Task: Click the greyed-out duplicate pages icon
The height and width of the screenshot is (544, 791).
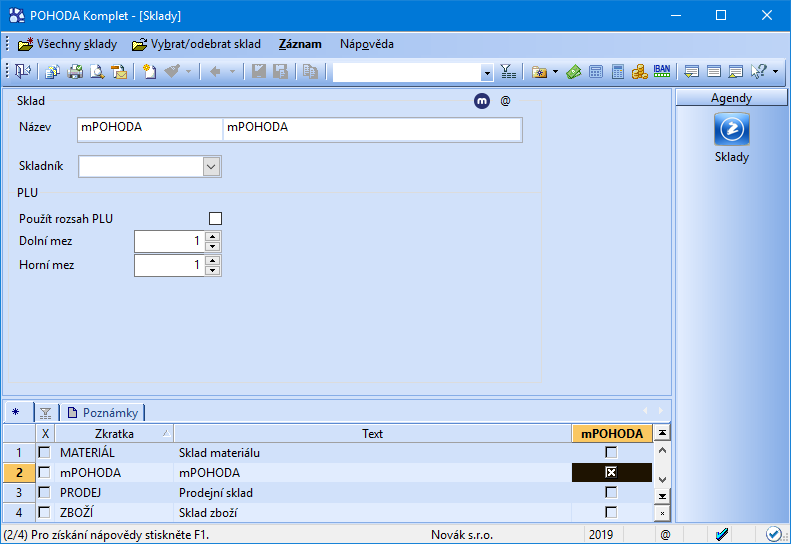Action: 310,72
